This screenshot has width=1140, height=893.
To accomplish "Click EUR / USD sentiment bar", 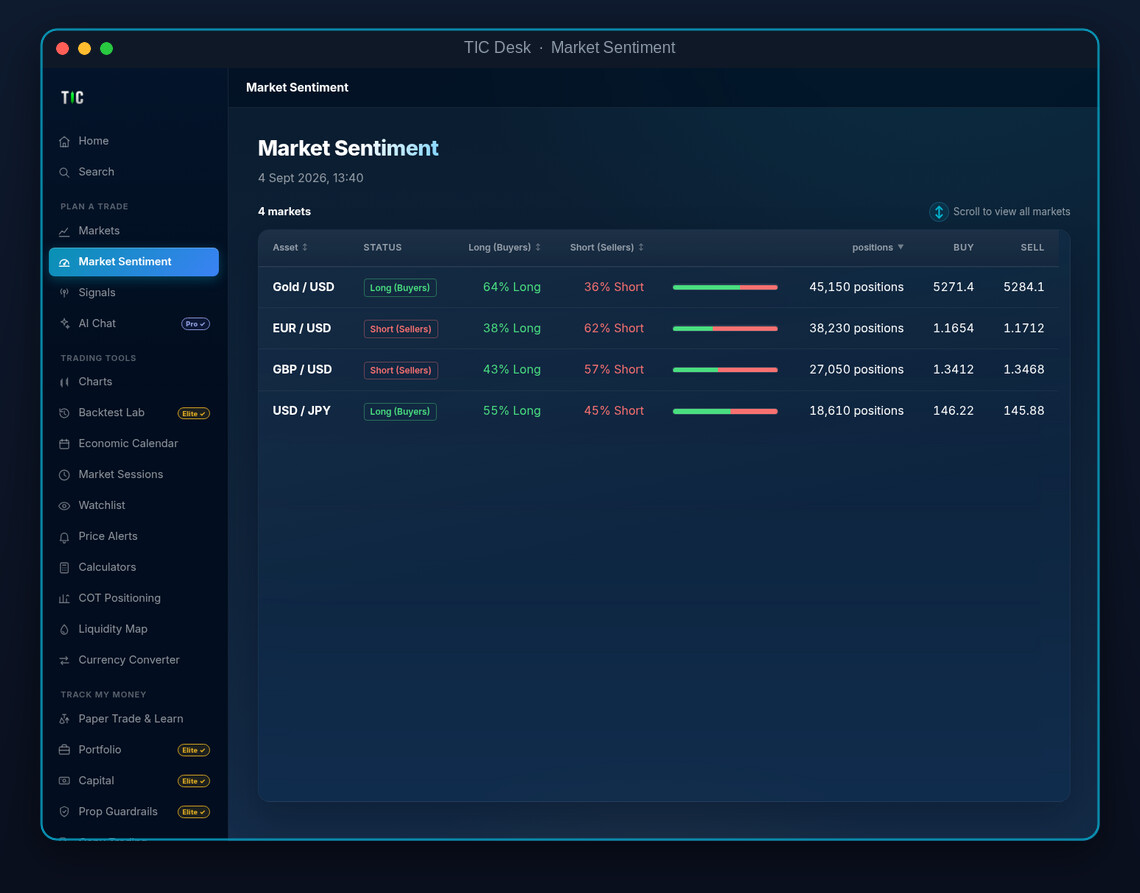I will [x=725, y=329].
